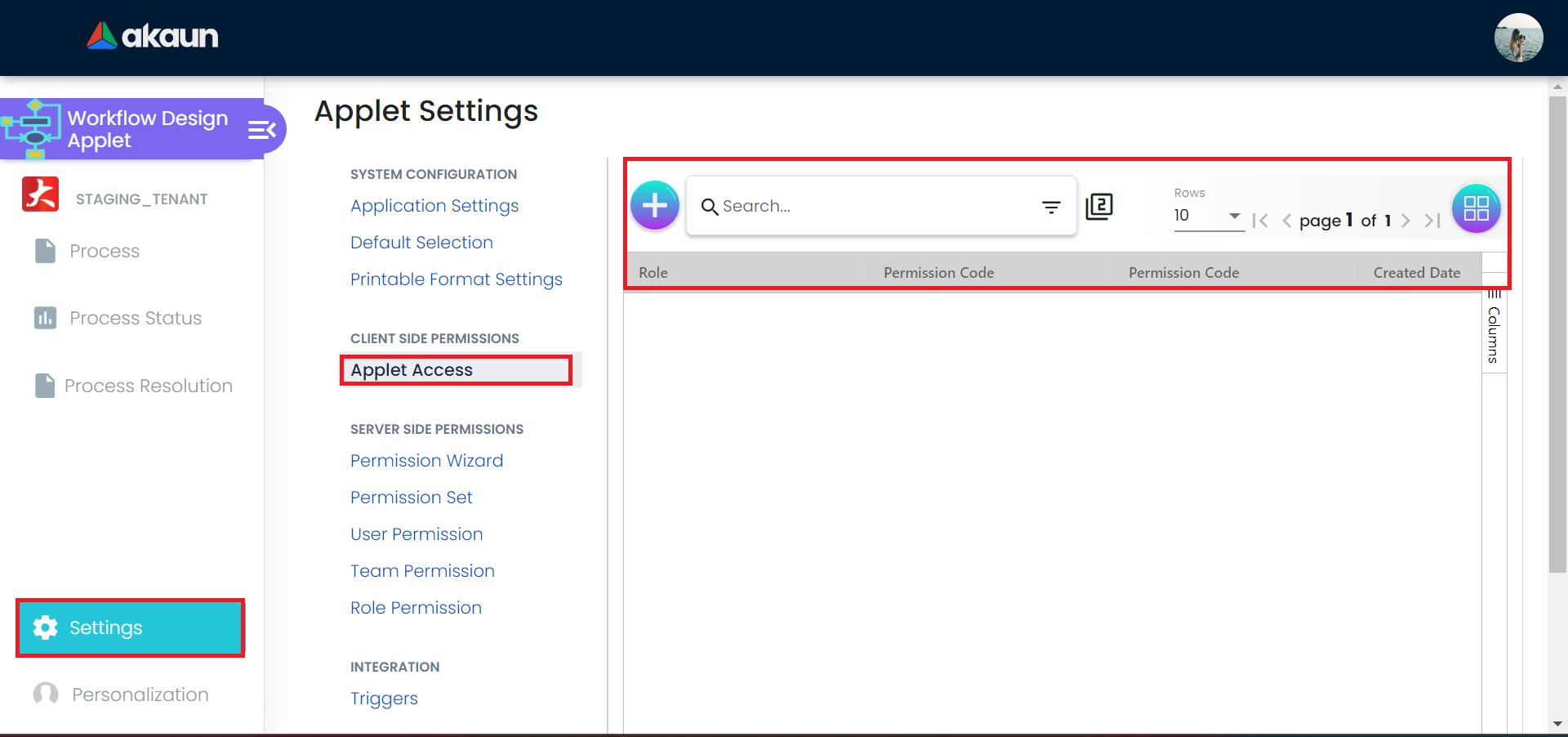Open the grid view toggle button

(1476, 208)
